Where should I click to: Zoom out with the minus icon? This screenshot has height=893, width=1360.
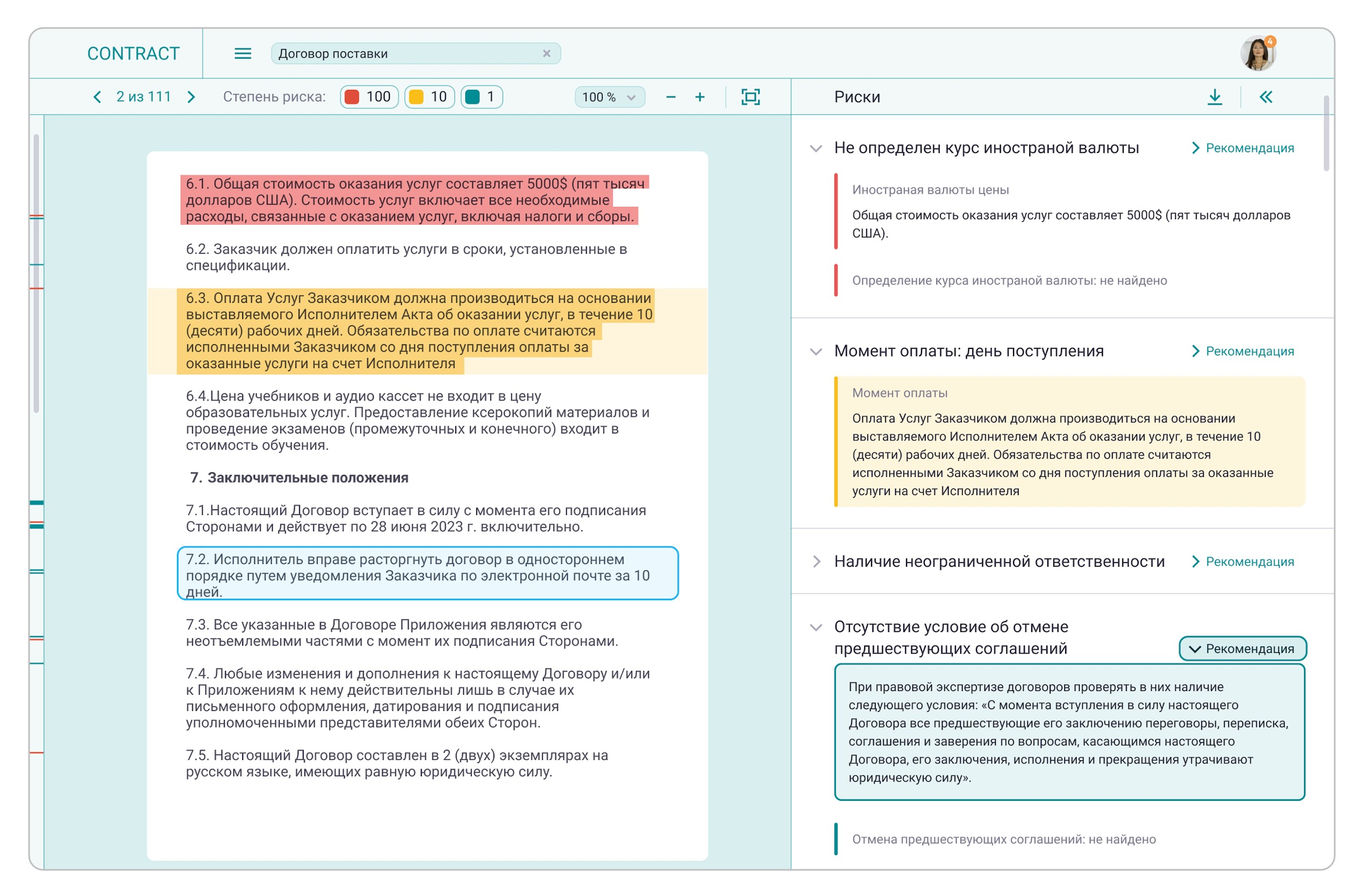(x=671, y=97)
